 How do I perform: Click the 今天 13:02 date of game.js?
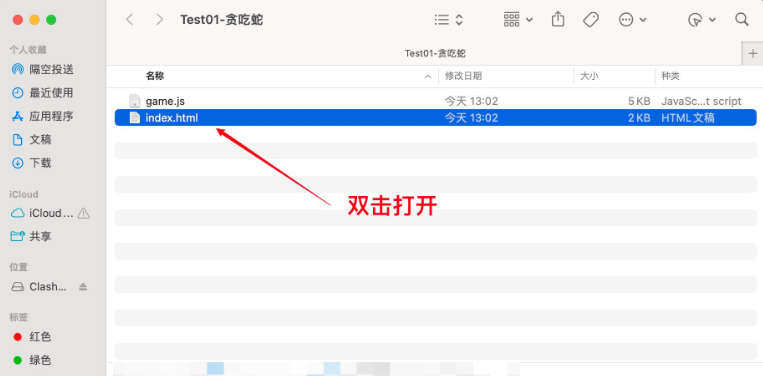pos(471,101)
